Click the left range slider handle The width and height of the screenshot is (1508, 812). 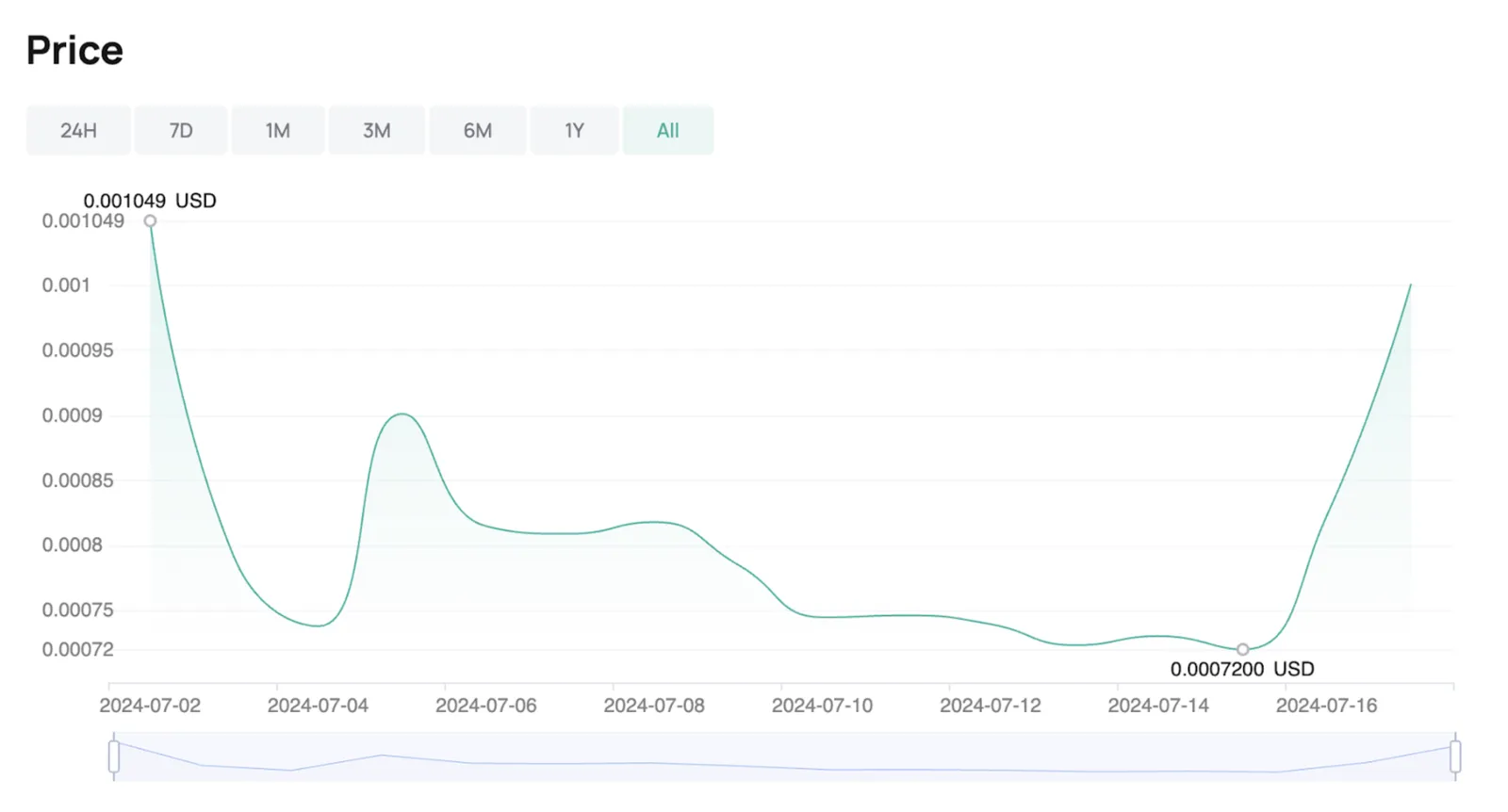tap(114, 756)
